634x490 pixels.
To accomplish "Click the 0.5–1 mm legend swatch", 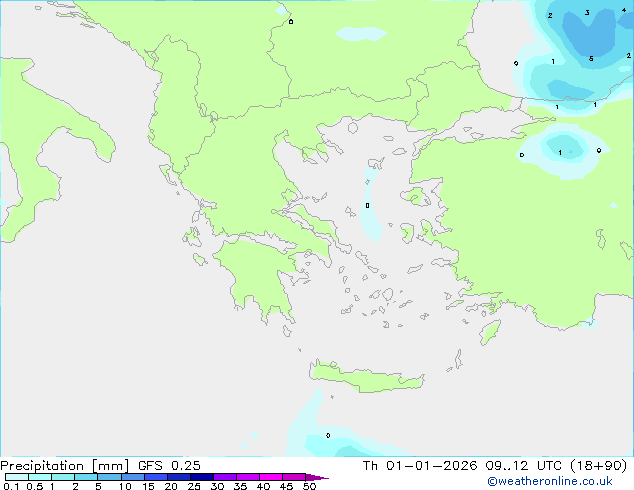I will pos(40,477).
